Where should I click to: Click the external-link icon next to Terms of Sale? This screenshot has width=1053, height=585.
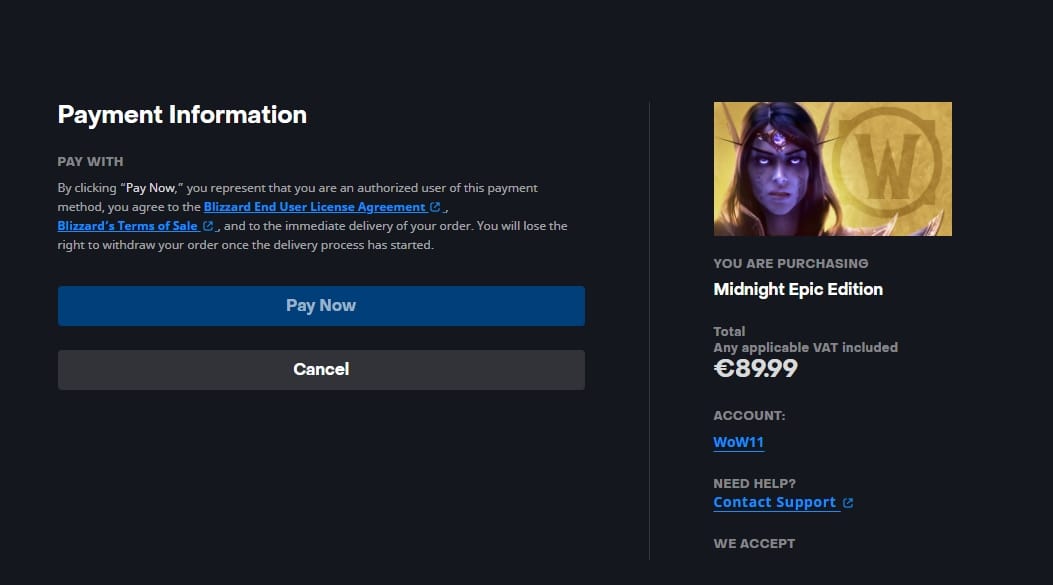208,225
